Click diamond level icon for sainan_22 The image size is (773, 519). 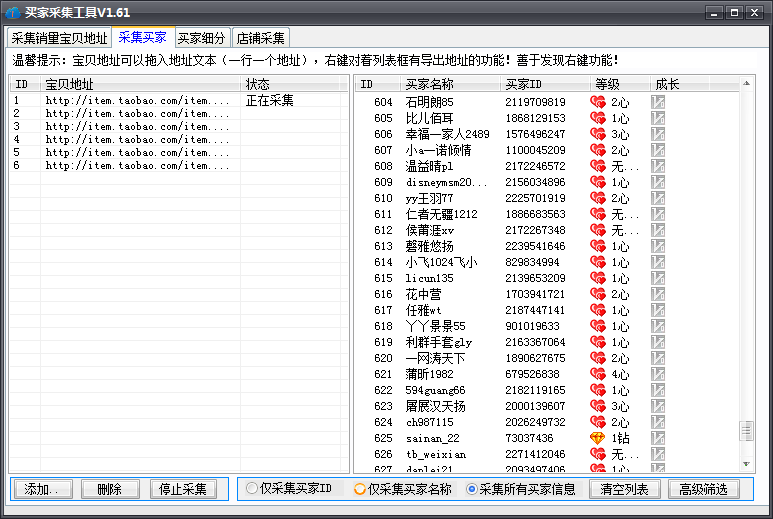coord(598,438)
